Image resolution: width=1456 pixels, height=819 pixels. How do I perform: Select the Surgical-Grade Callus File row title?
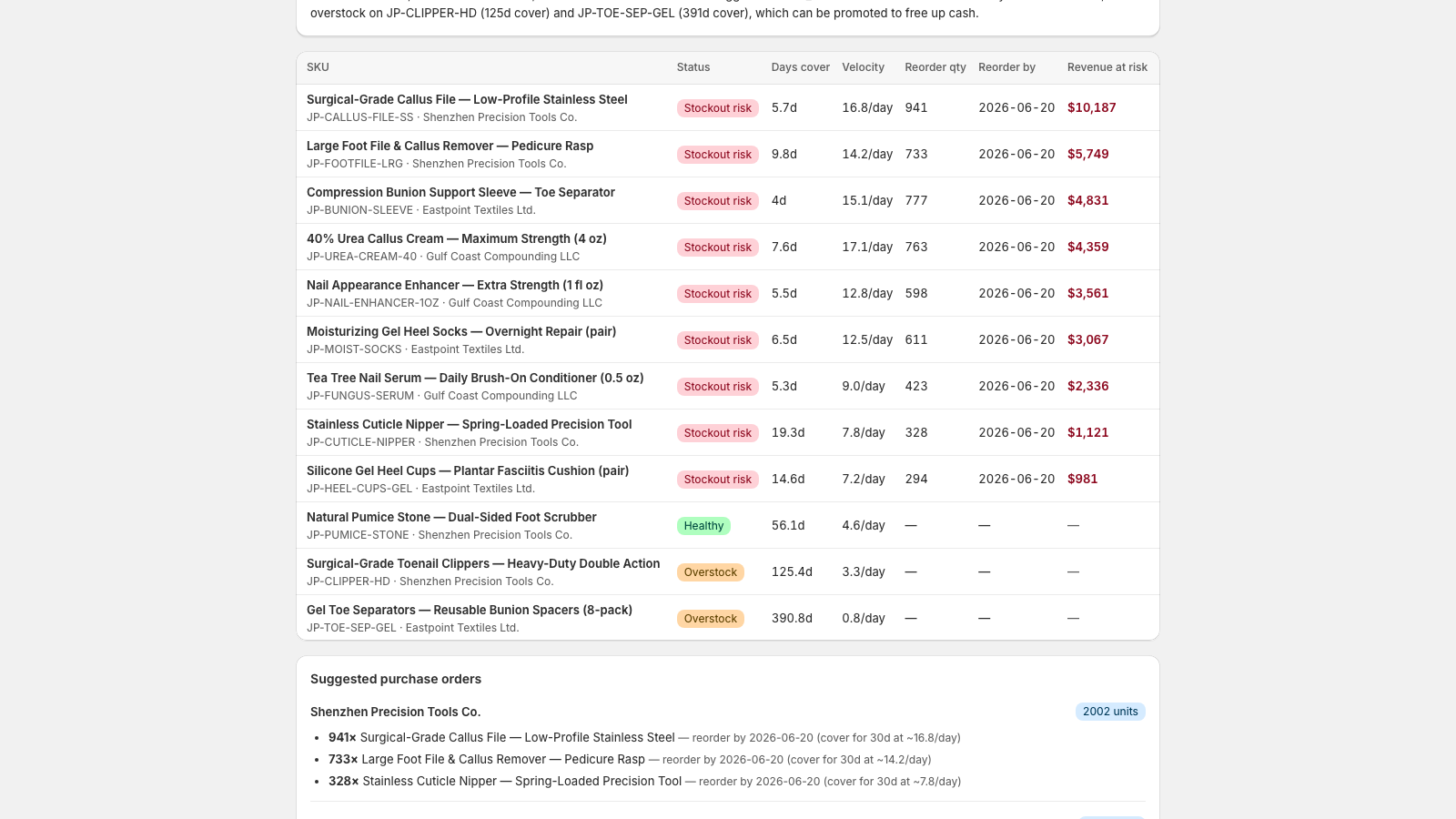coord(467,100)
